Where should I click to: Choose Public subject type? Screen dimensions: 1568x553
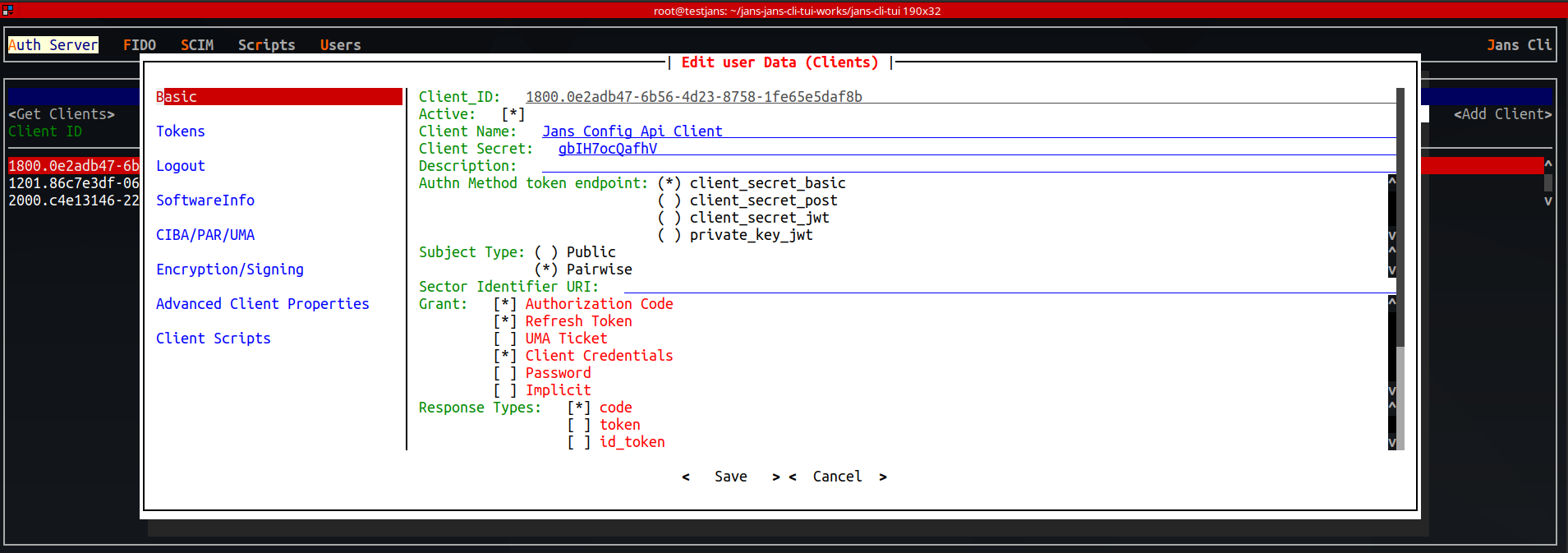pyautogui.click(x=546, y=252)
